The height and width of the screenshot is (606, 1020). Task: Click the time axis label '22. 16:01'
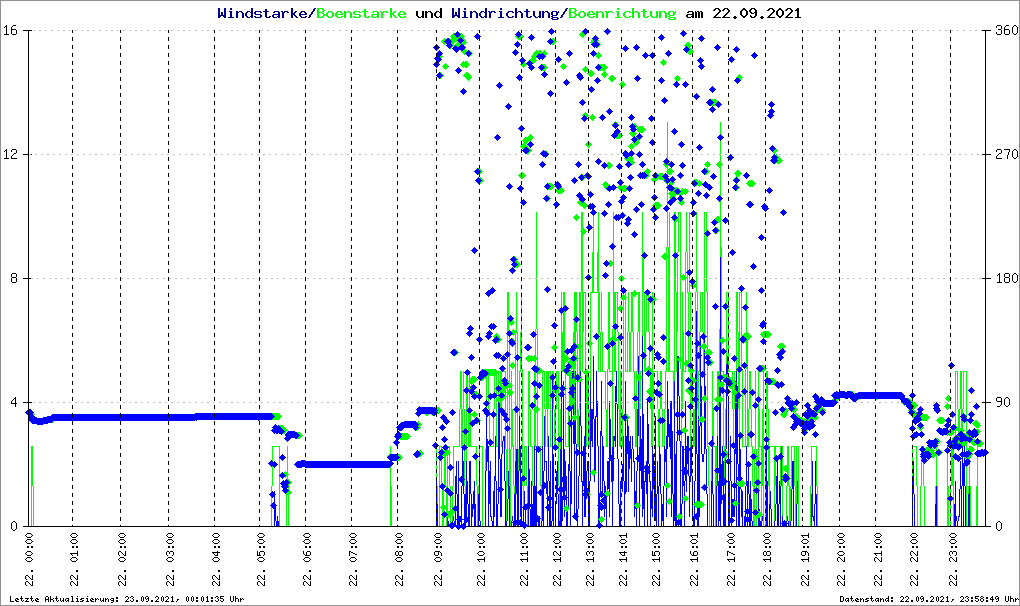tap(693, 560)
